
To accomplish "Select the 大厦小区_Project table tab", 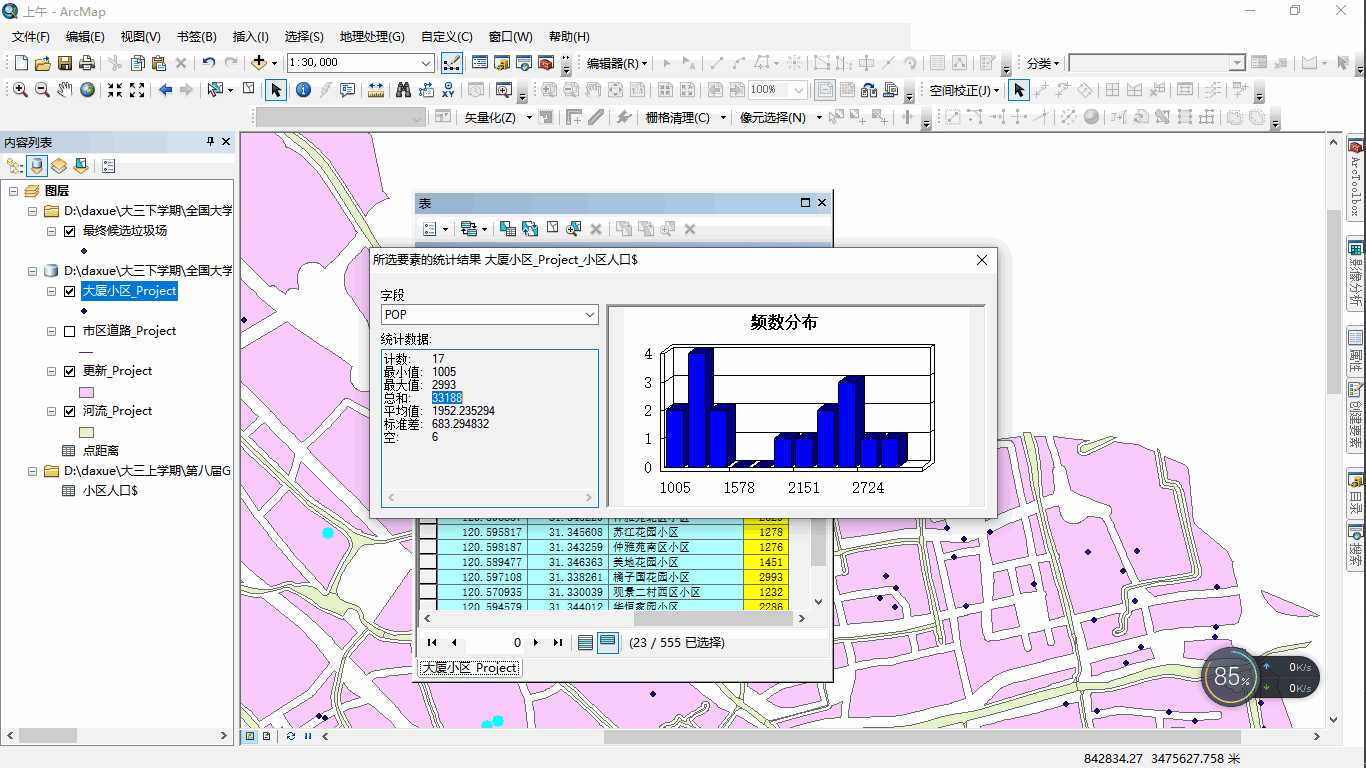I will (x=470, y=668).
